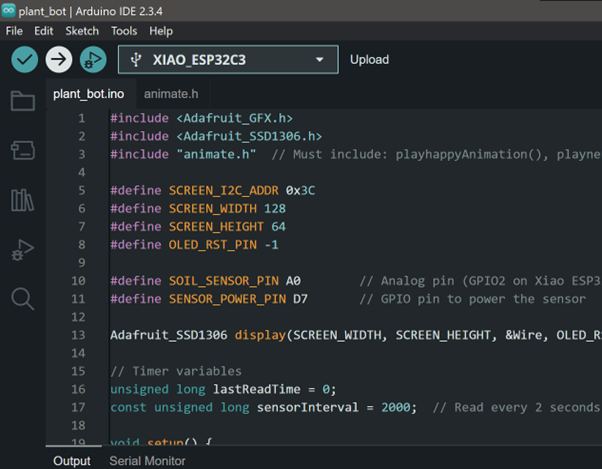Open the Search magnifier in sidebar
Image resolution: width=602 pixels, height=469 pixels.
23,299
